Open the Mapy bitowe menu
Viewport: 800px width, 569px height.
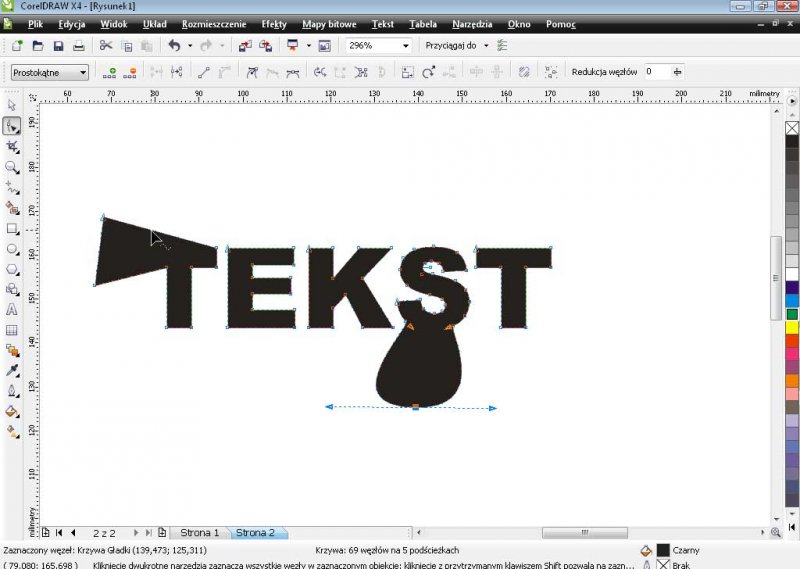[x=329, y=23]
